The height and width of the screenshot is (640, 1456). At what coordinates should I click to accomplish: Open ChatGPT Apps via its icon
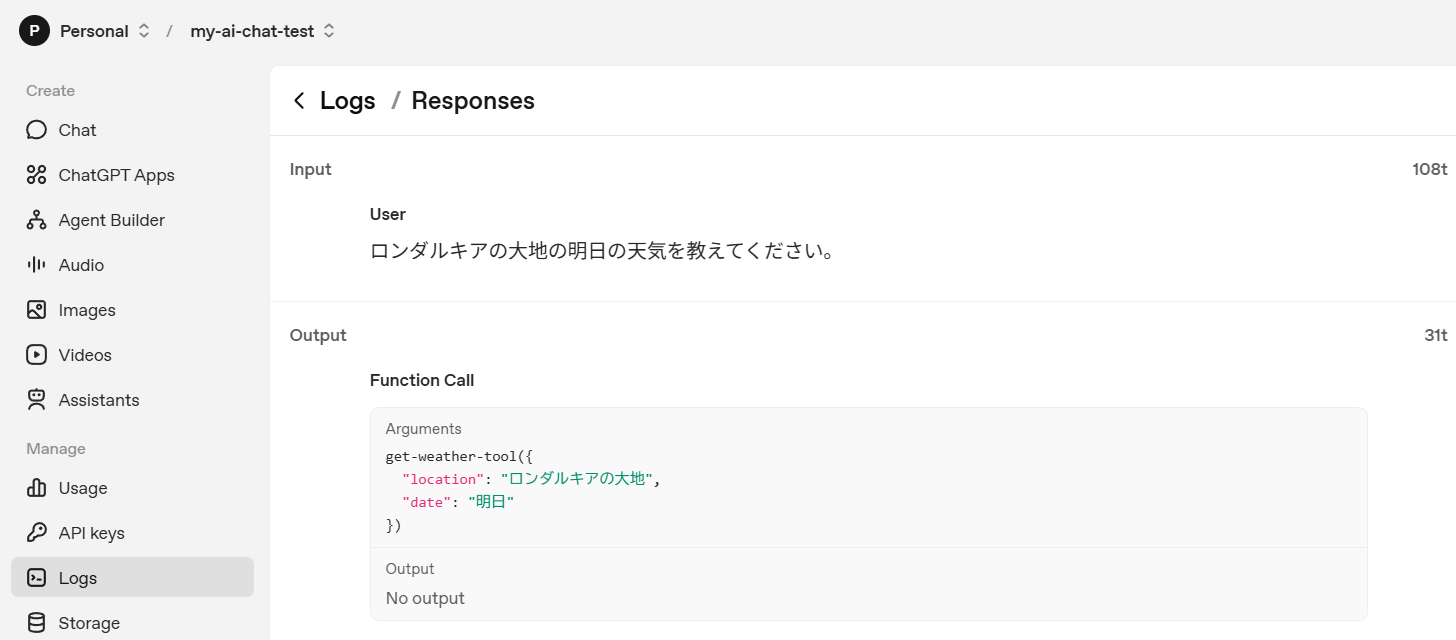coord(37,175)
